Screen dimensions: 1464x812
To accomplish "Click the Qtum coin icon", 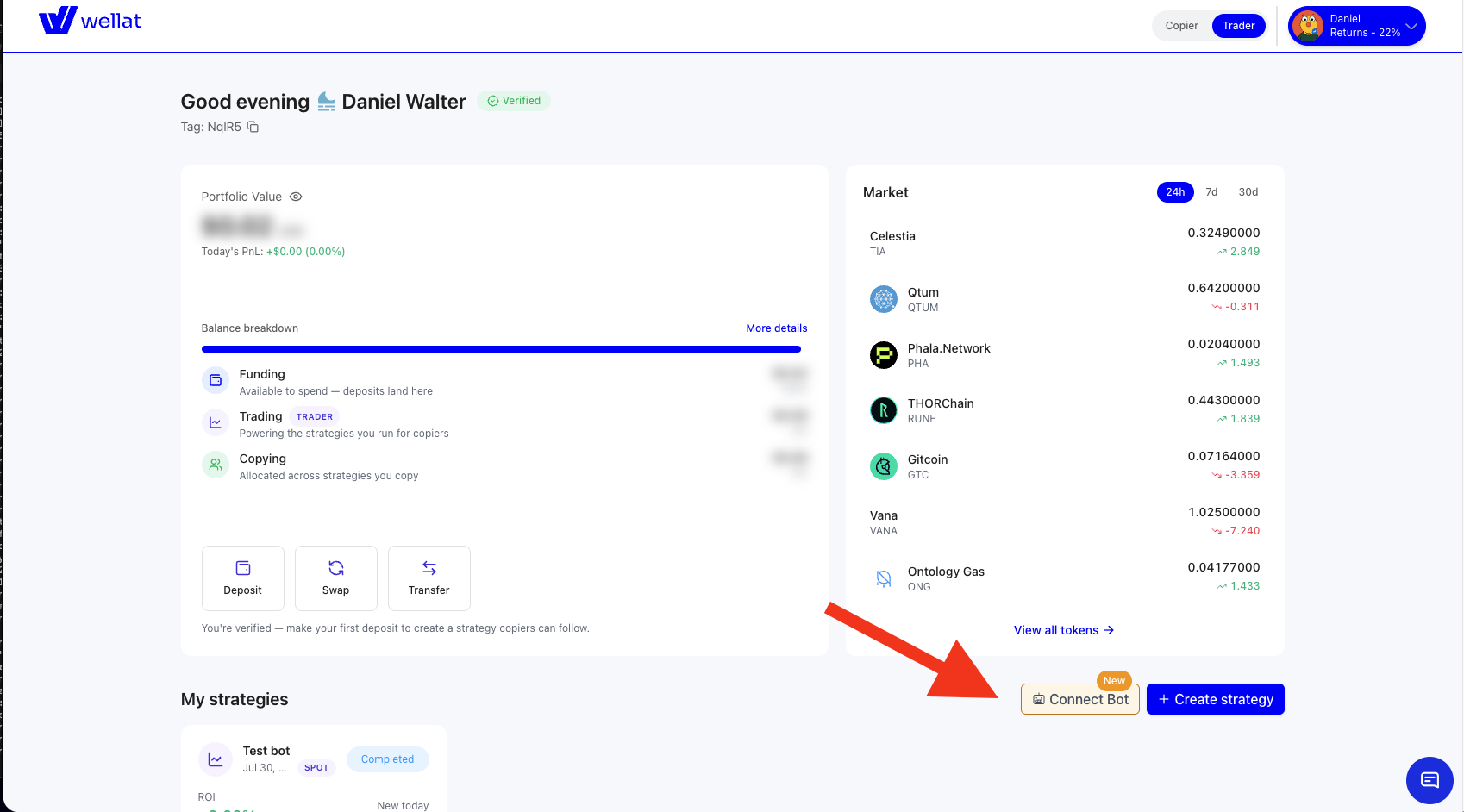I will tap(884, 299).
